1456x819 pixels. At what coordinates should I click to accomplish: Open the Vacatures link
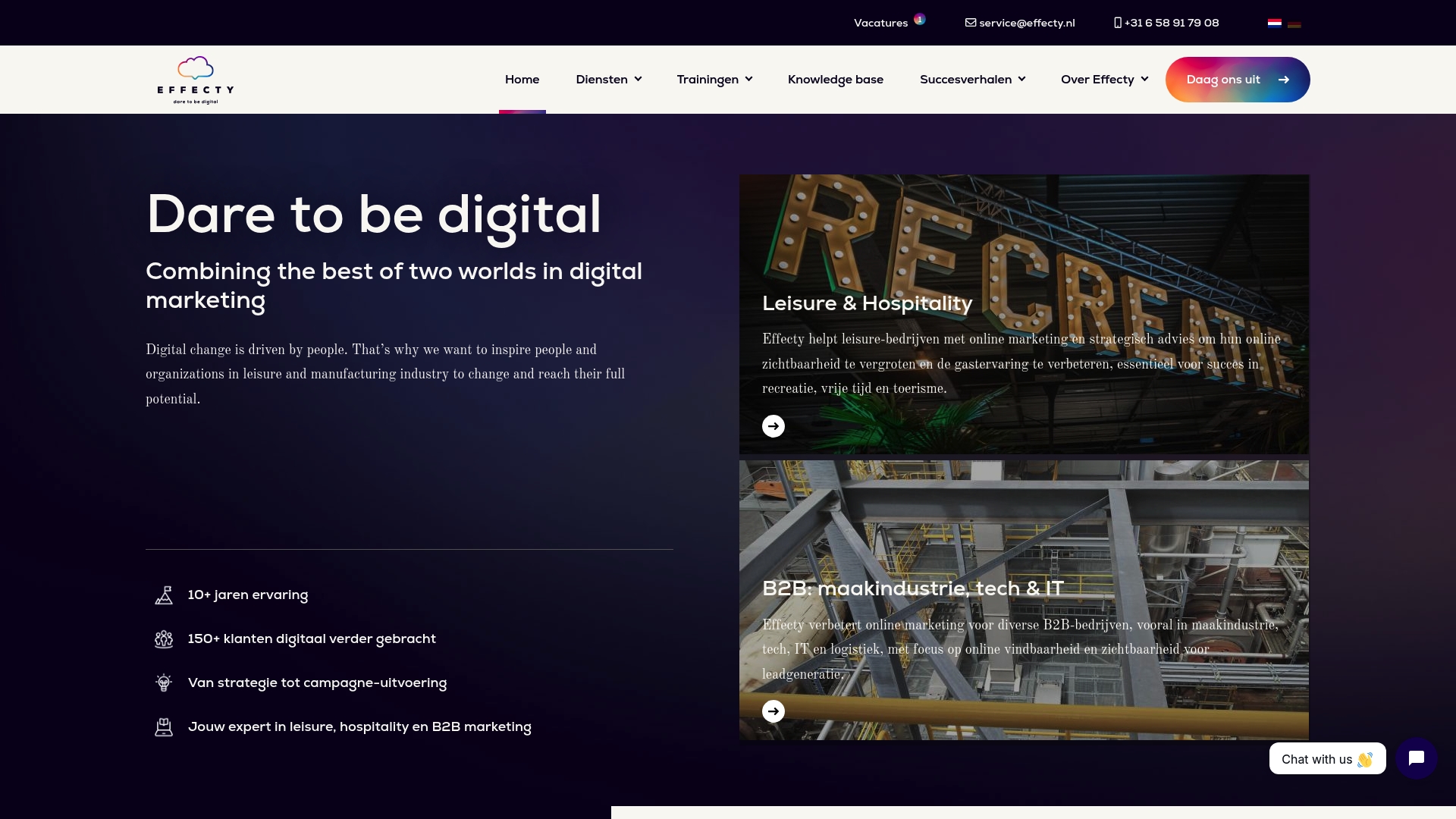[x=880, y=23]
